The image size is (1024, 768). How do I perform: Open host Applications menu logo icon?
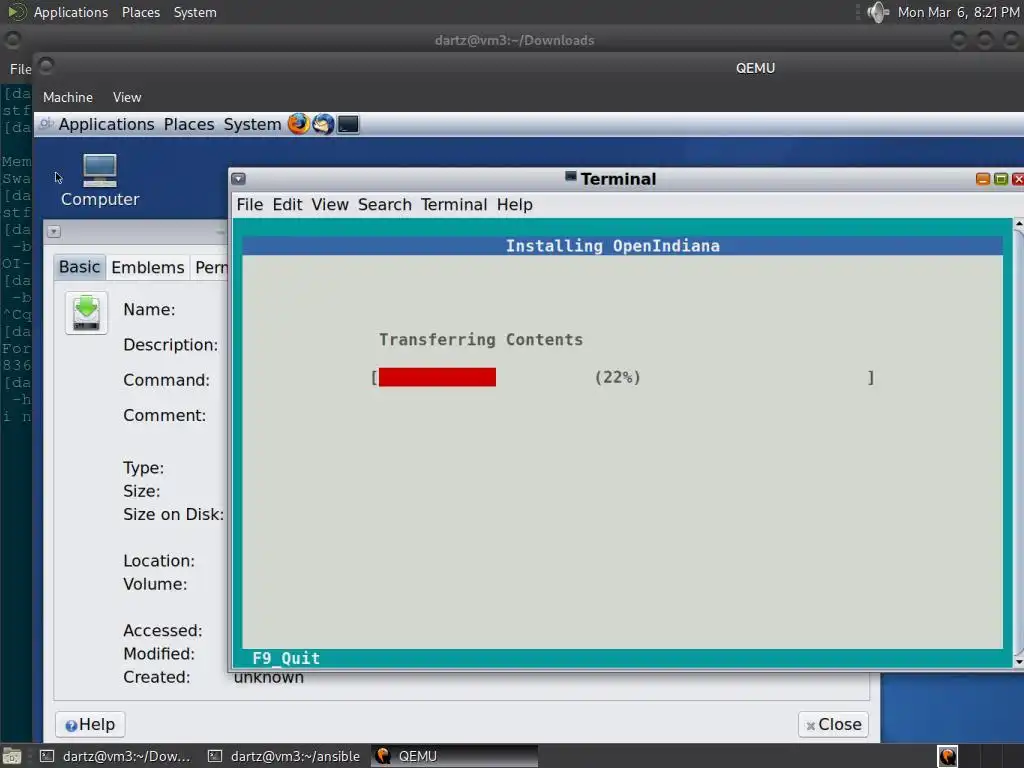tap(16, 12)
